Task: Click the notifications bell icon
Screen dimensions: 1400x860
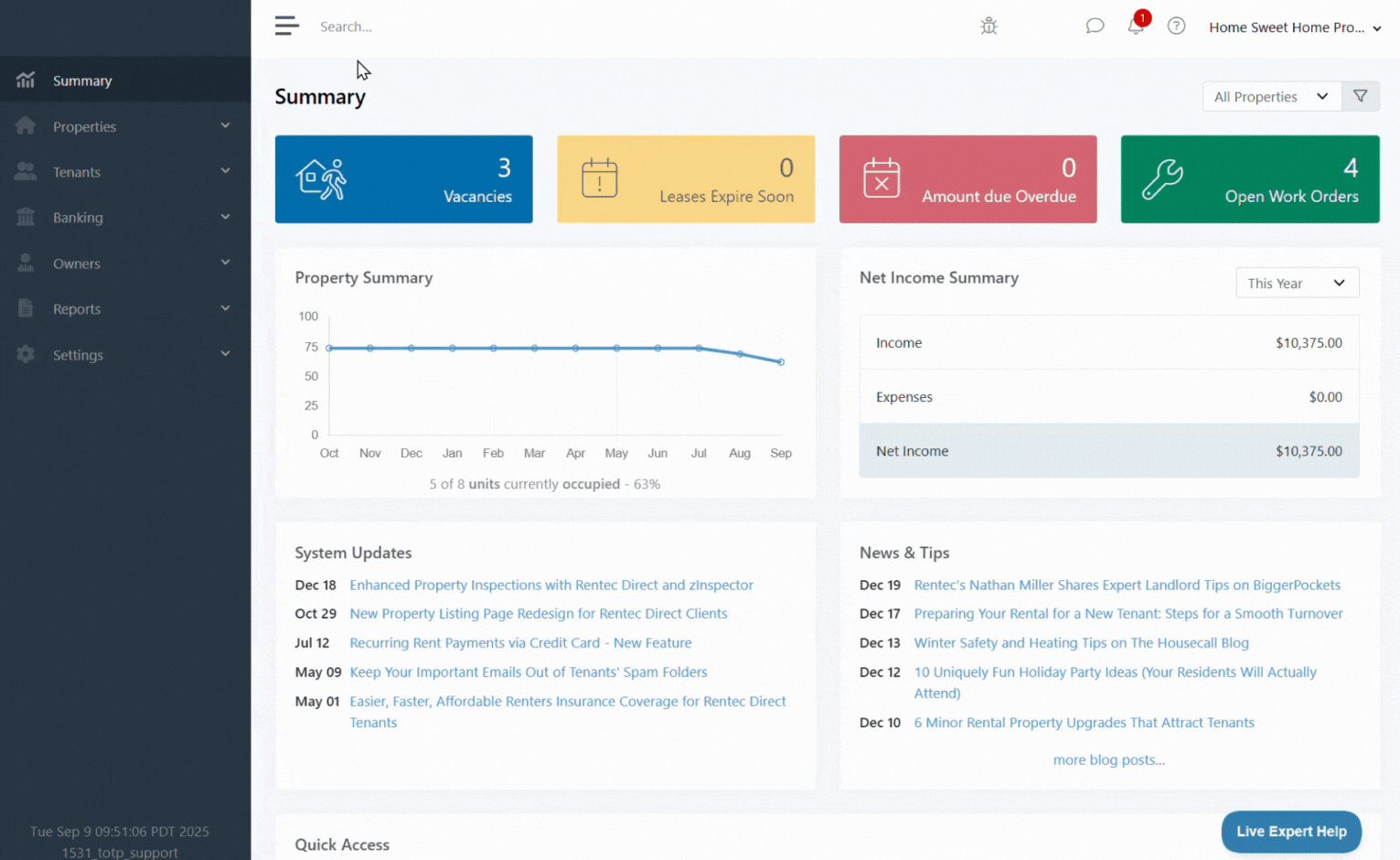Action: point(1136,27)
